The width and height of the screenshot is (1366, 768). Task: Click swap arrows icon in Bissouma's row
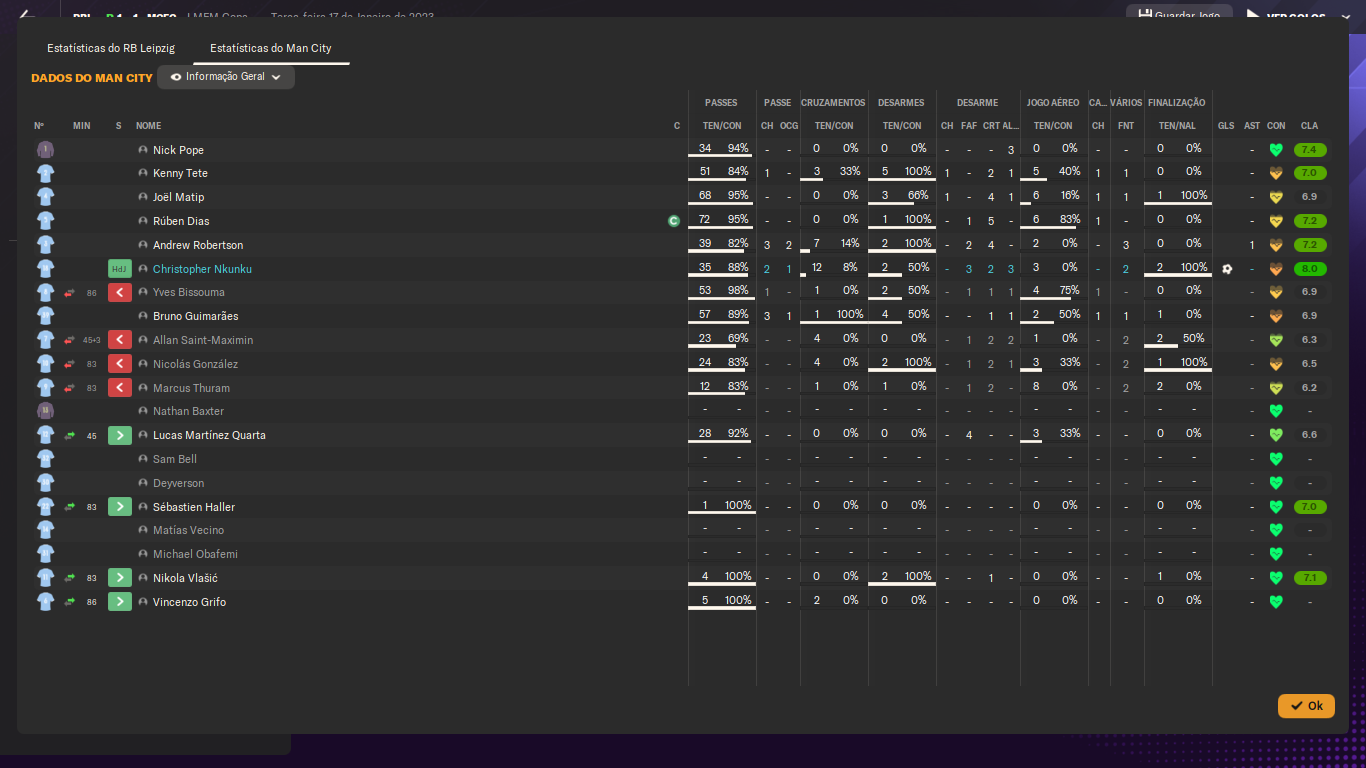pos(69,293)
